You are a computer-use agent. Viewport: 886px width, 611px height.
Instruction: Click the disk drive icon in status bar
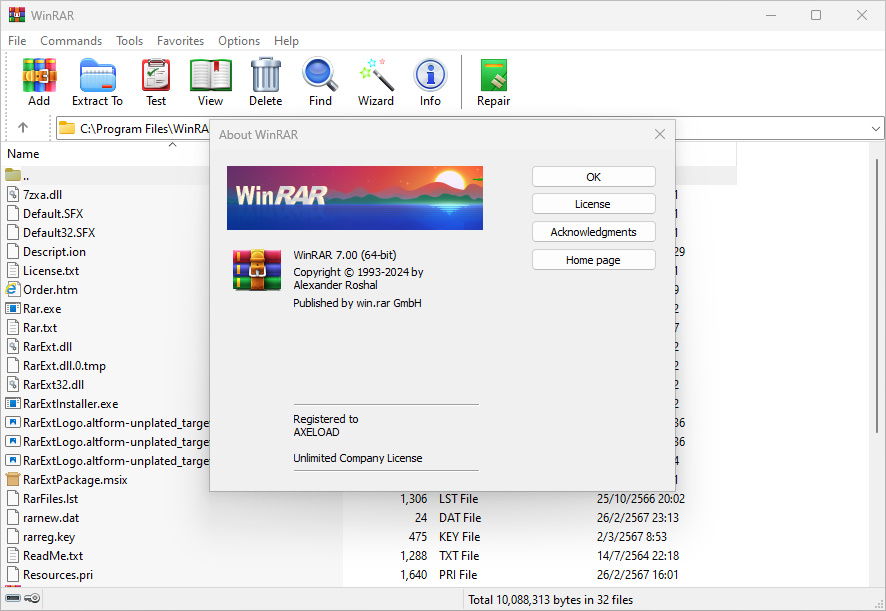click(12, 598)
